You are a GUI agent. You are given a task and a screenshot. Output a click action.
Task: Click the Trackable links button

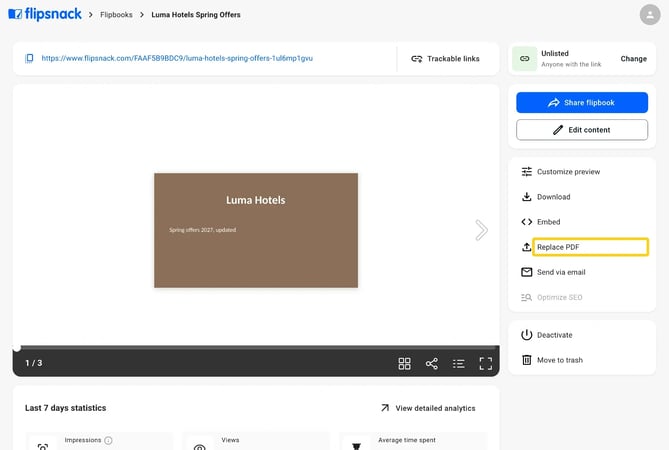pos(445,59)
